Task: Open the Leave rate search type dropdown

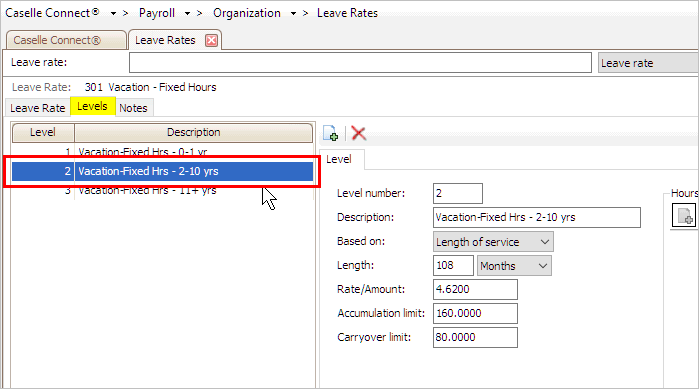Action: 648,63
